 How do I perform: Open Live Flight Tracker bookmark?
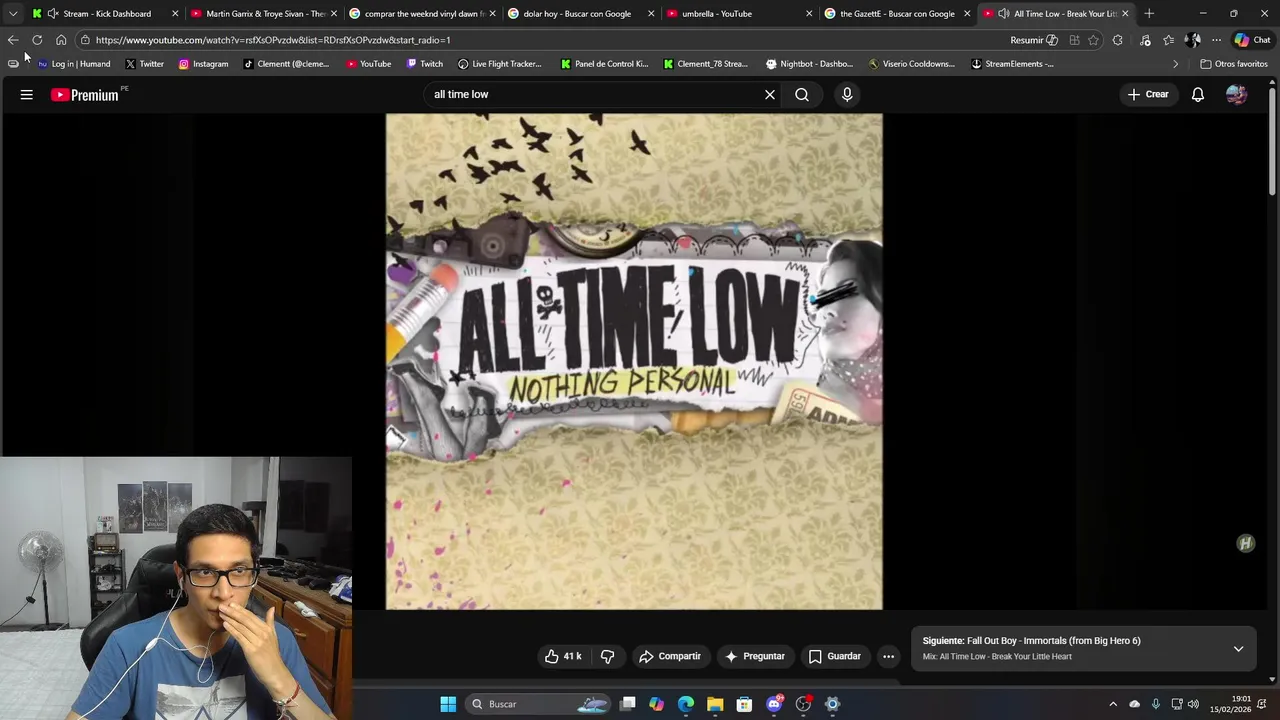click(499, 64)
